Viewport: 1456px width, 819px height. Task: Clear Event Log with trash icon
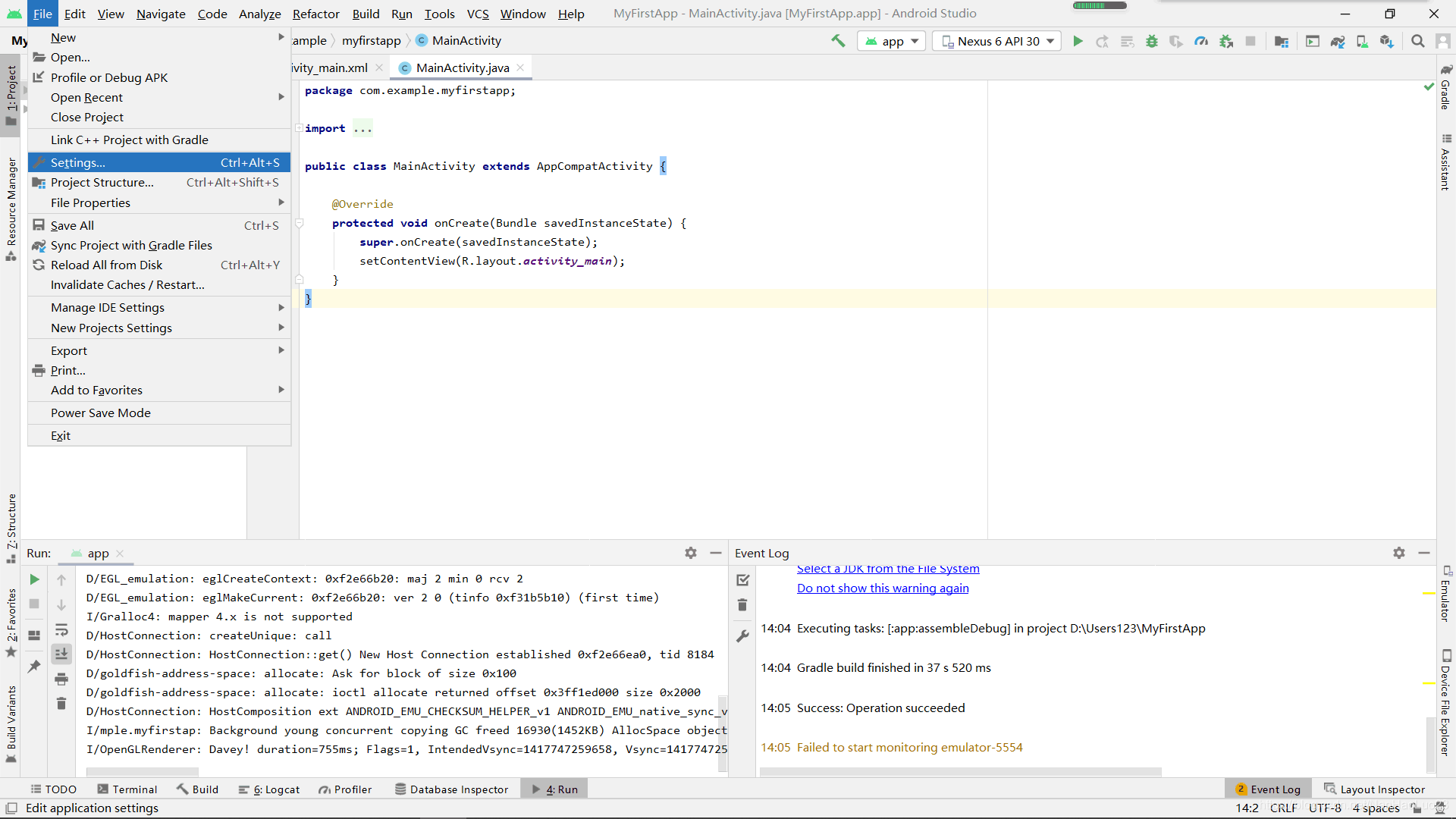coord(743,605)
